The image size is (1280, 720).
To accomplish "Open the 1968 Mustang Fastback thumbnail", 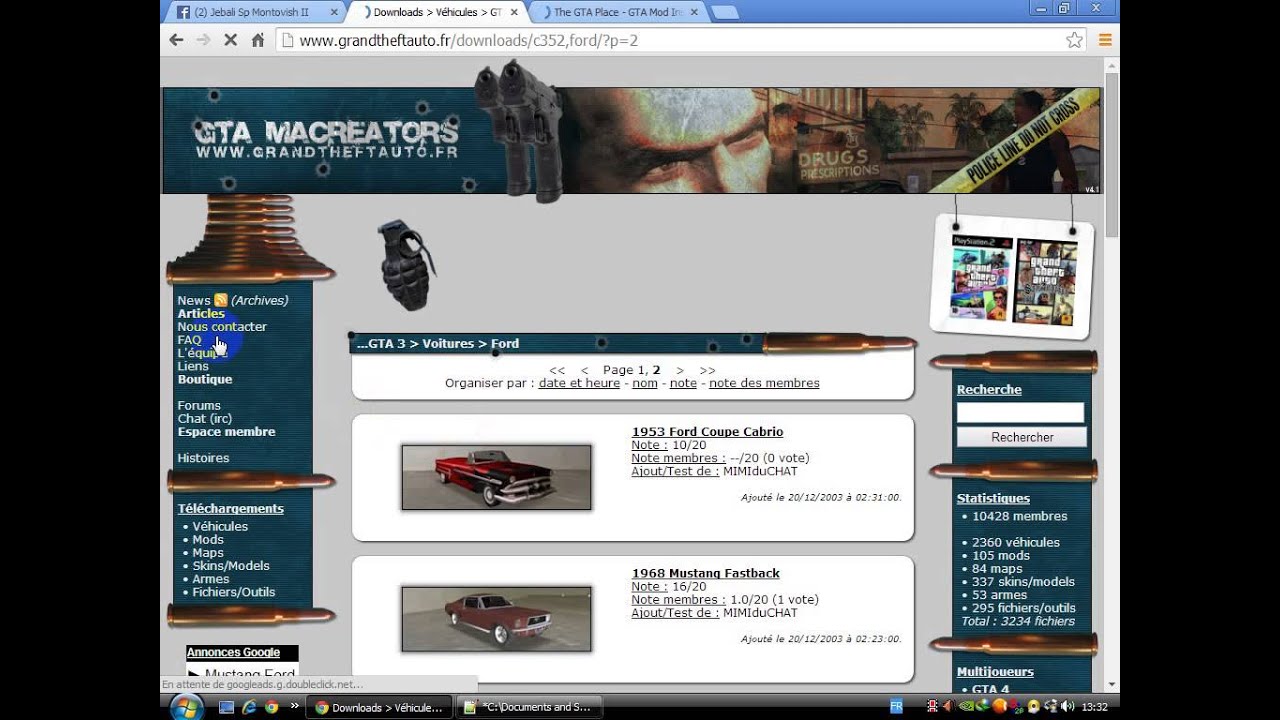I will tap(496, 619).
